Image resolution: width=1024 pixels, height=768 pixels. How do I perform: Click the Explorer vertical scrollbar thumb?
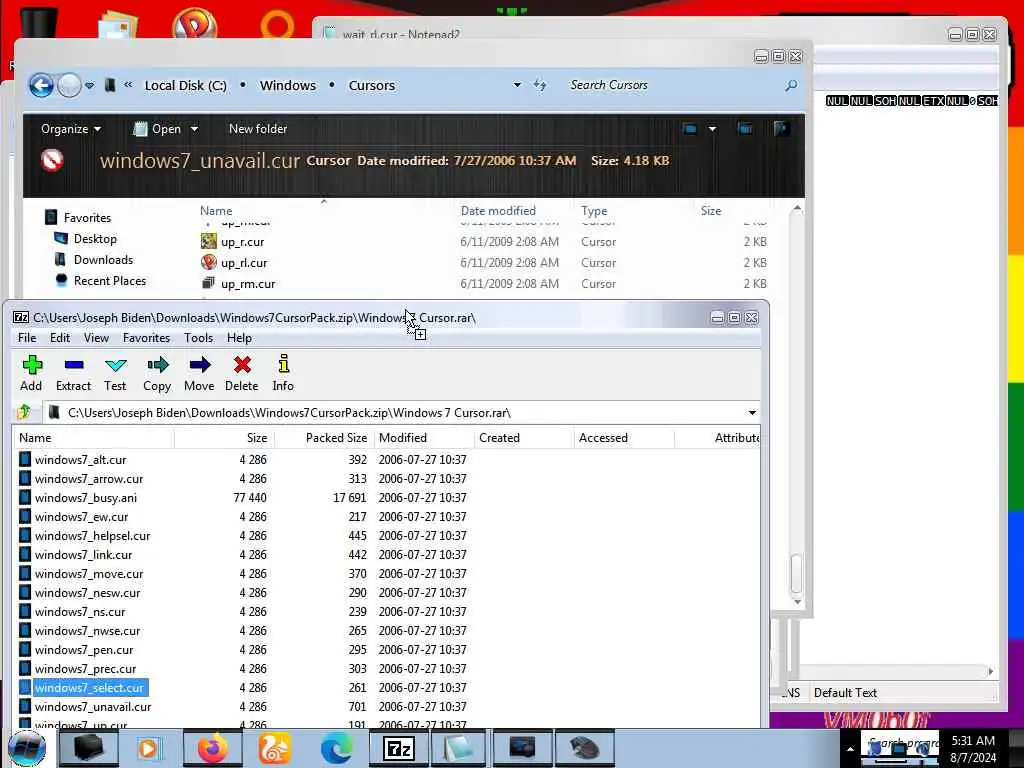click(x=797, y=573)
